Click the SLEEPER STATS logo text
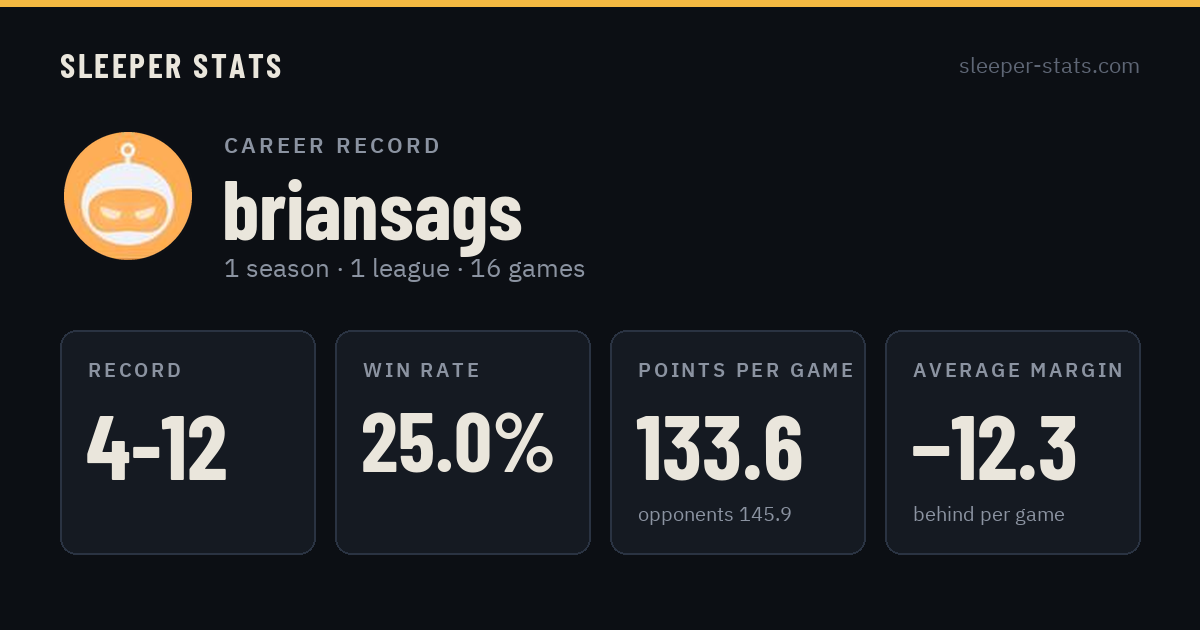This screenshot has height=630, width=1200. 171,67
